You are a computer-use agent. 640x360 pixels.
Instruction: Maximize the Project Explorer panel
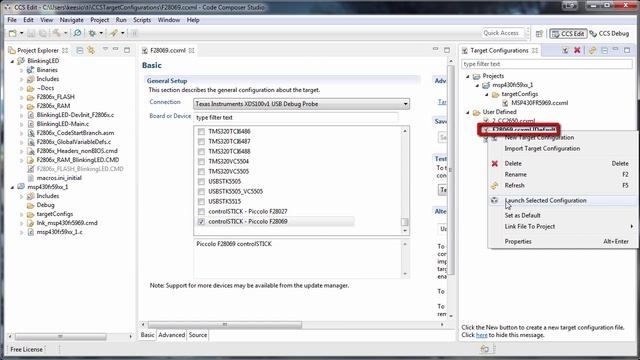coord(127,50)
